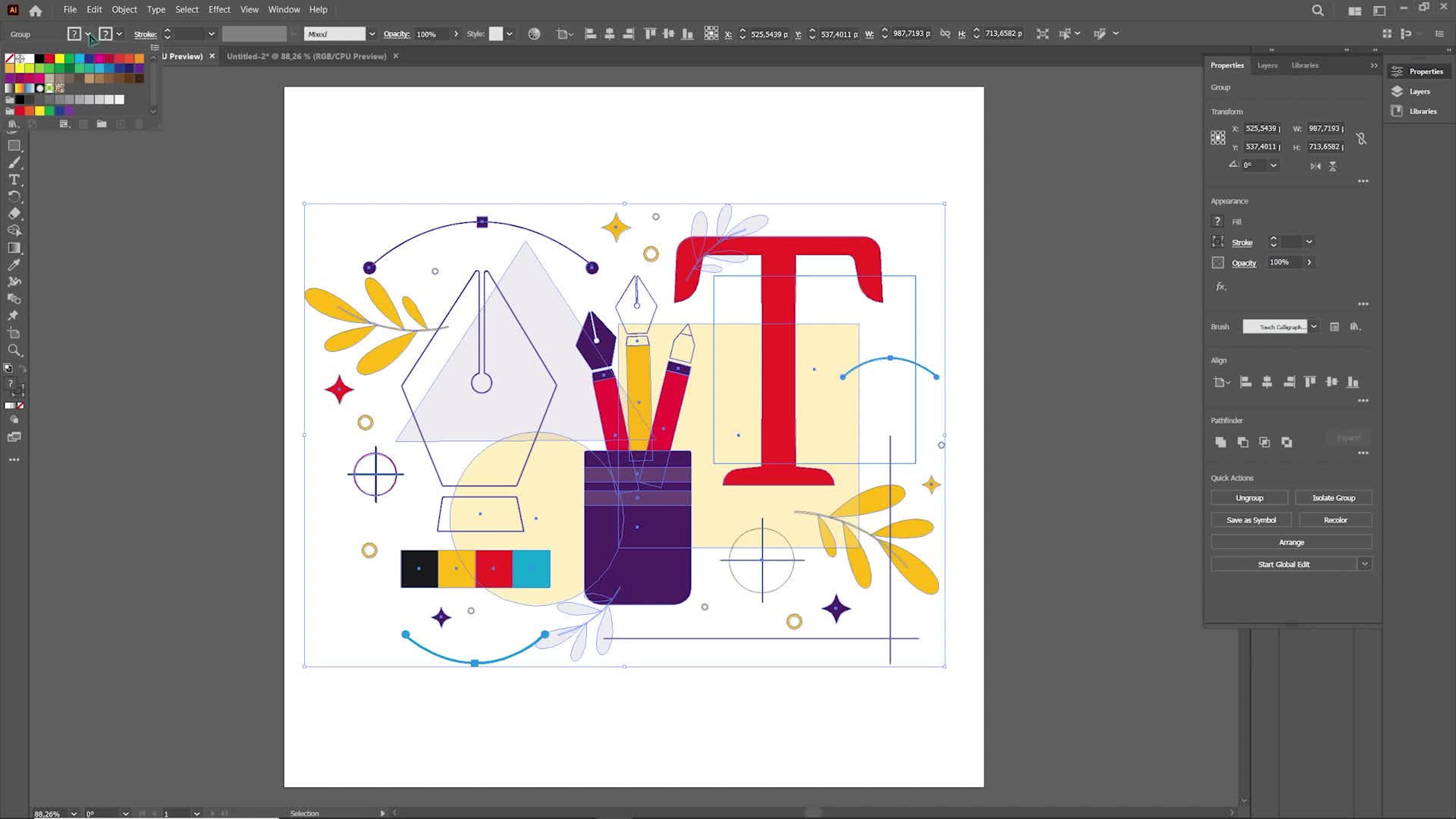Viewport: 1456px width, 819px height.
Task: Click Vertical Align Top in the control bar
Action: click(650, 33)
